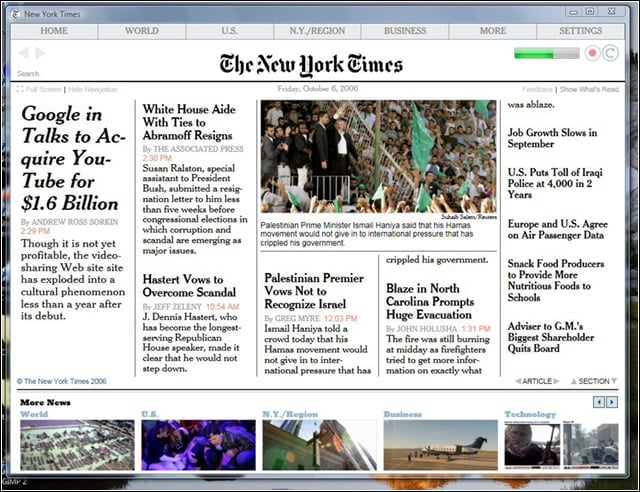640x492 pixels.
Task: Click the Feedback link
Action: click(537, 89)
